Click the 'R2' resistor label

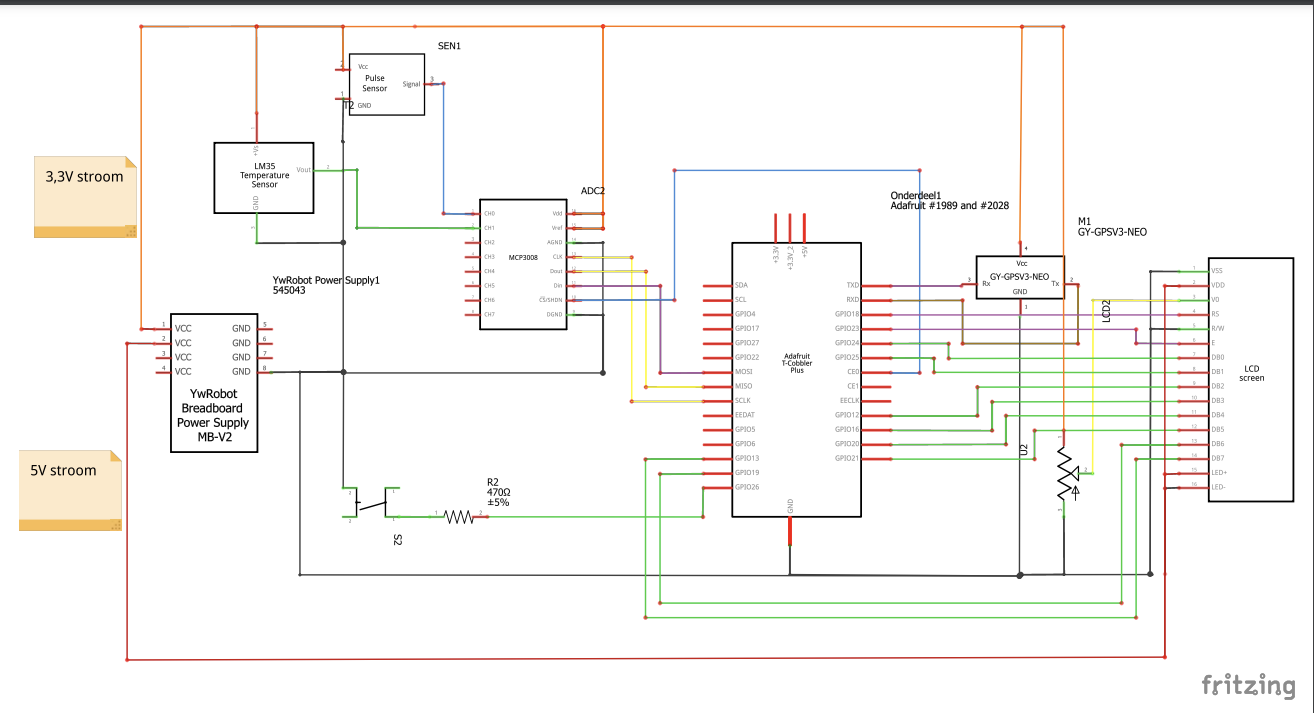click(493, 481)
